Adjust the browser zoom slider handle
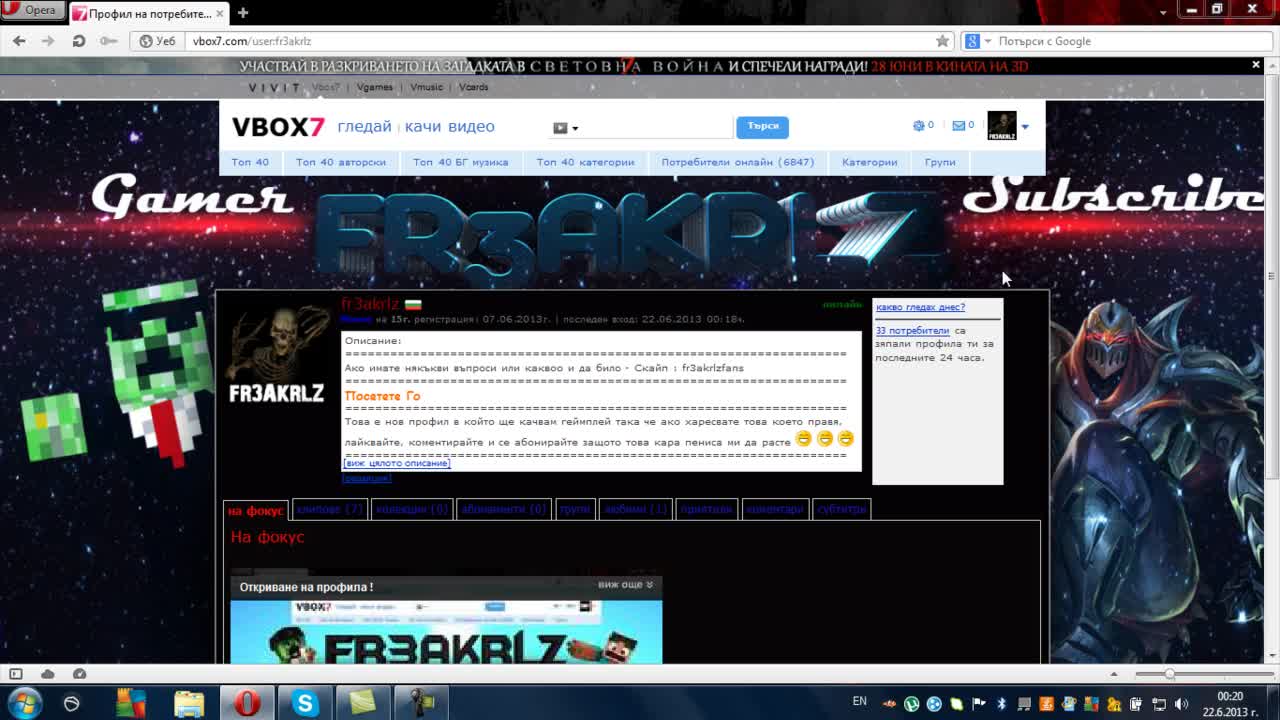This screenshot has width=1280, height=720. 1169,674
